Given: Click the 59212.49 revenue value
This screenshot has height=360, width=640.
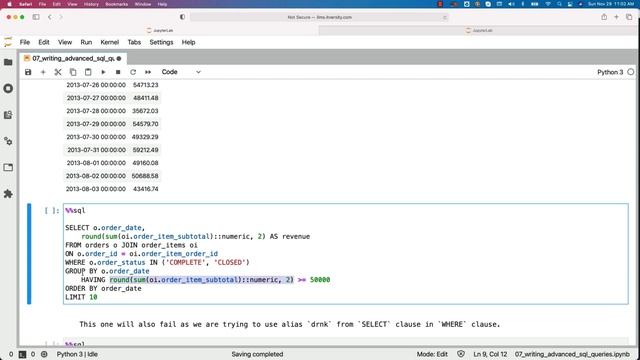Looking at the screenshot, I should [x=145, y=150].
